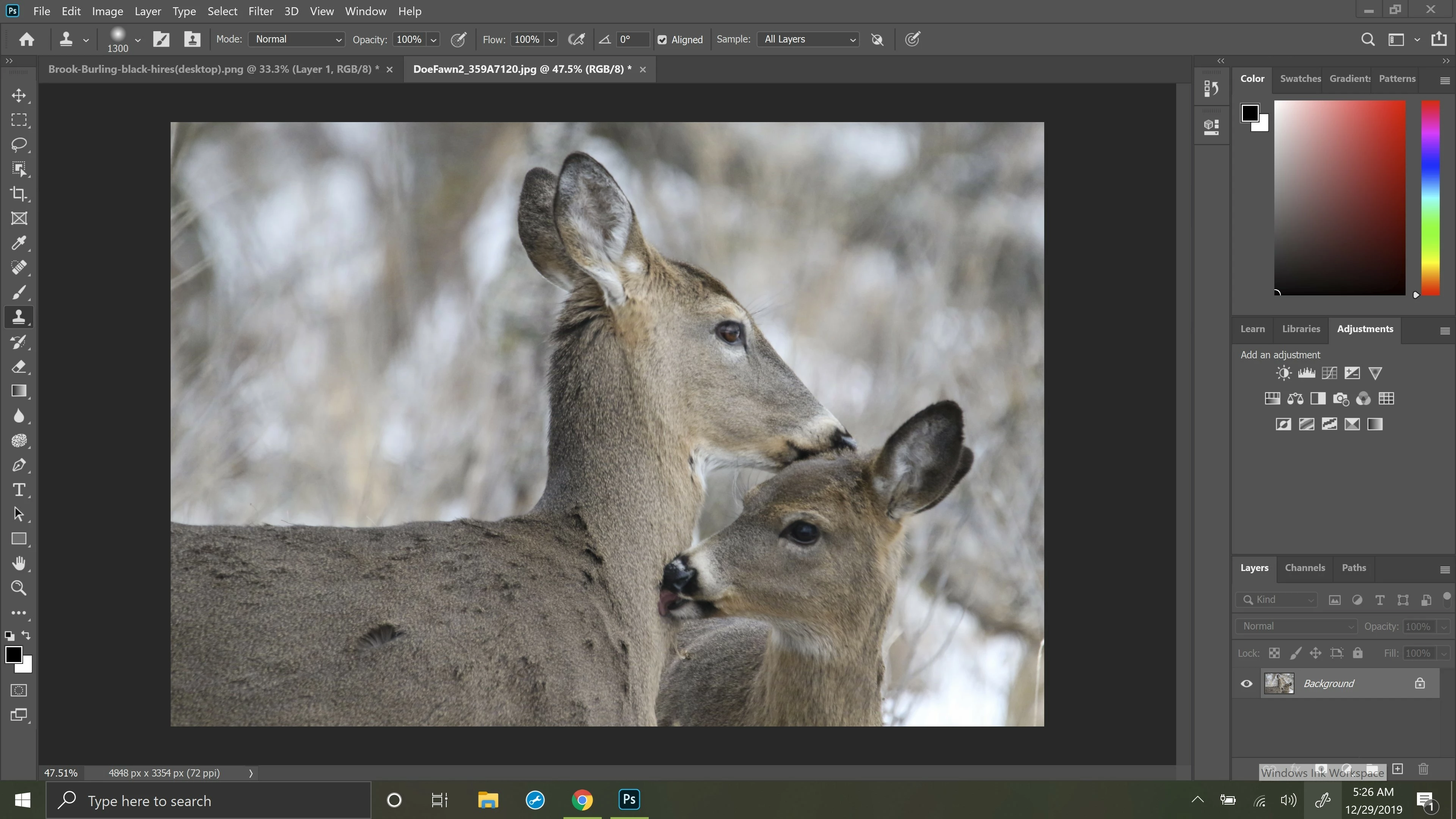Switch to the Channels tab
Image resolution: width=1456 pixels, height=819 pixels.
point(1304,568)
